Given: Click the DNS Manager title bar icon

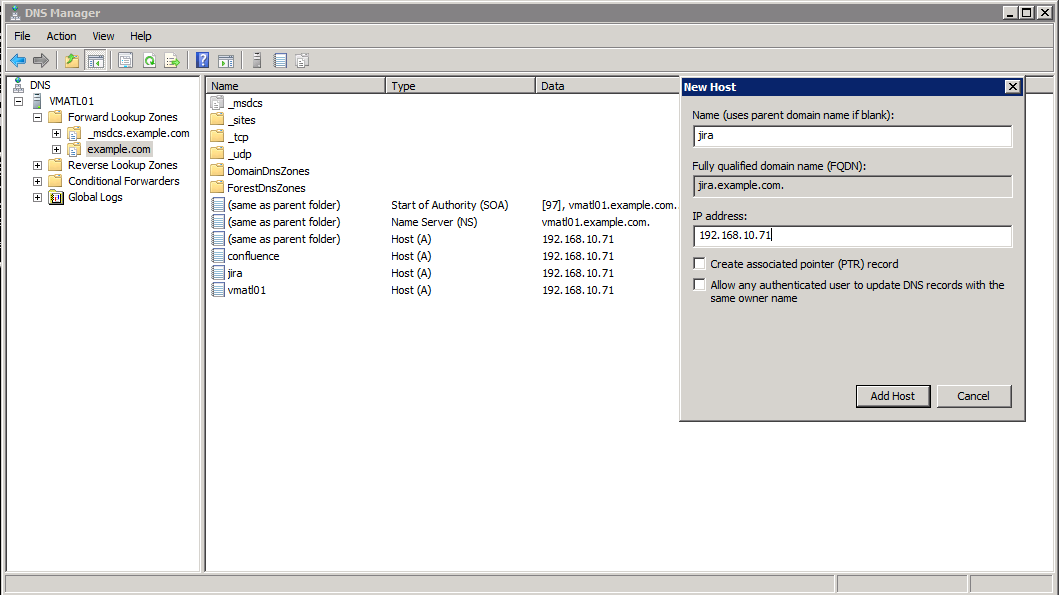Looking at the screenshot, I should click(x=15, y=13).
